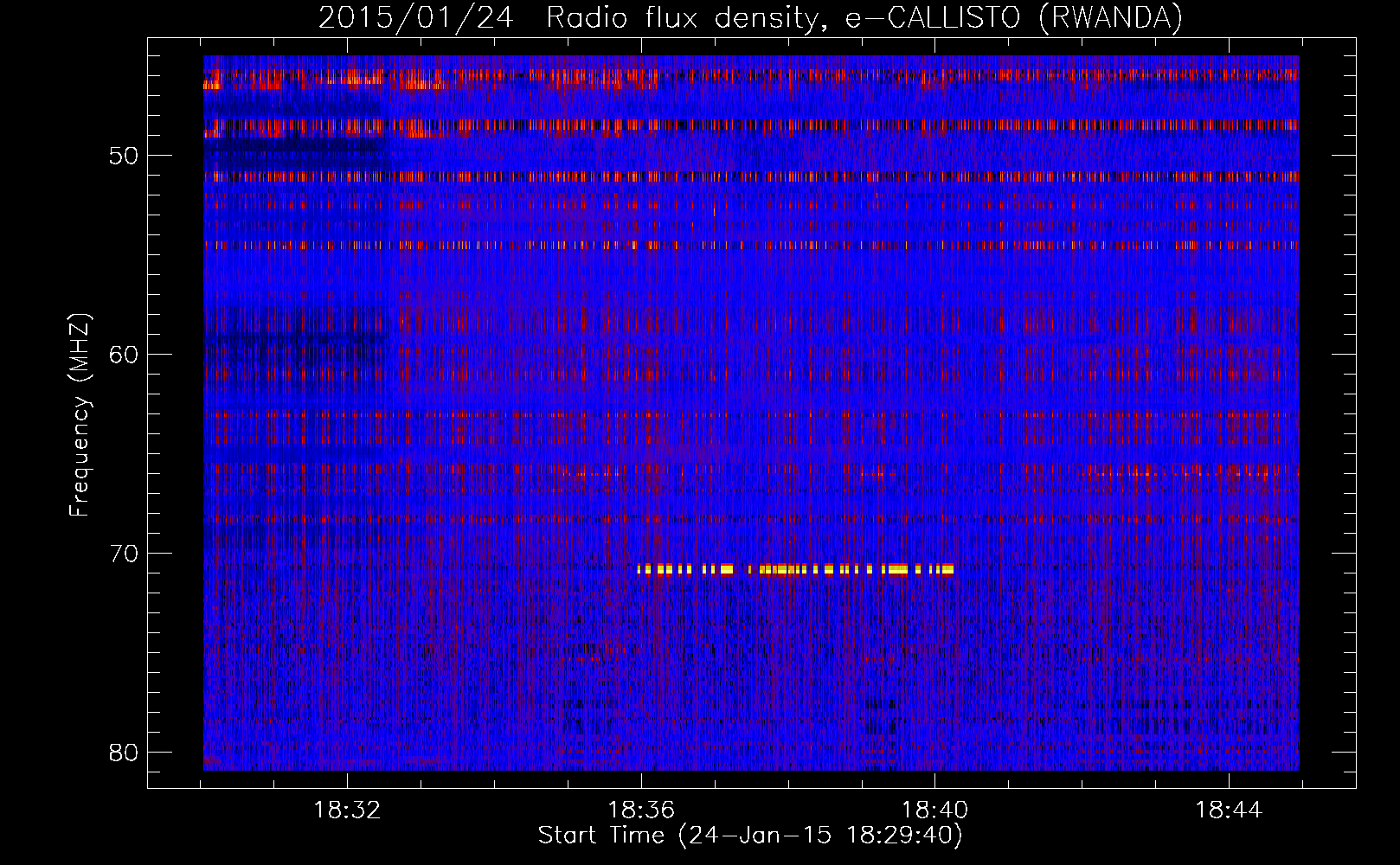Click the 18:40 time tick label
The image size is (1400, 865).
[x=934, y=811]
